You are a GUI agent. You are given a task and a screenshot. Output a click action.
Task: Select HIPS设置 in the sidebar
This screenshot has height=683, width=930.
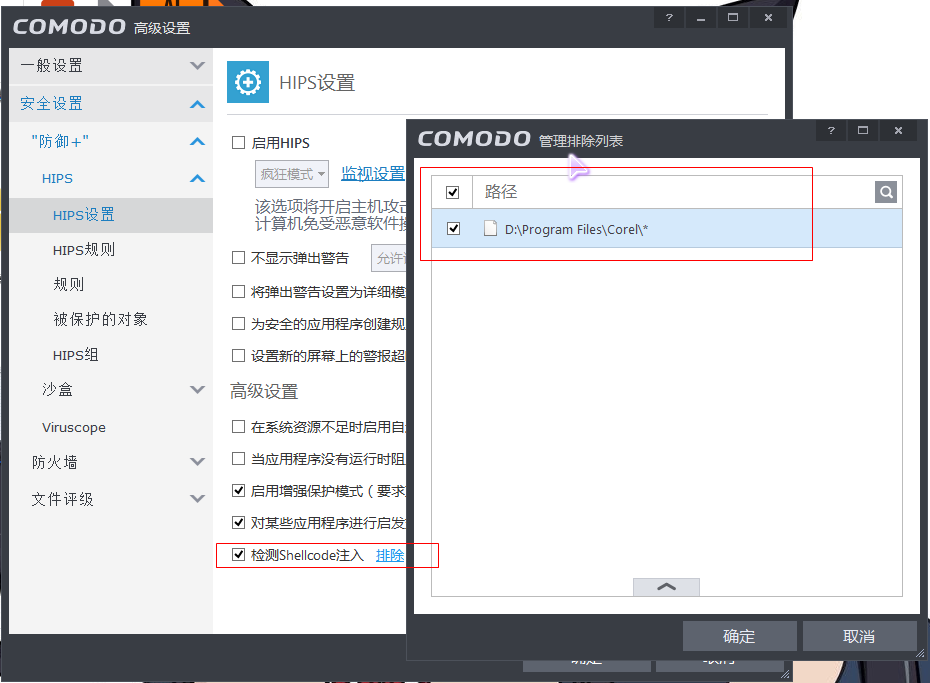[112, 215]
